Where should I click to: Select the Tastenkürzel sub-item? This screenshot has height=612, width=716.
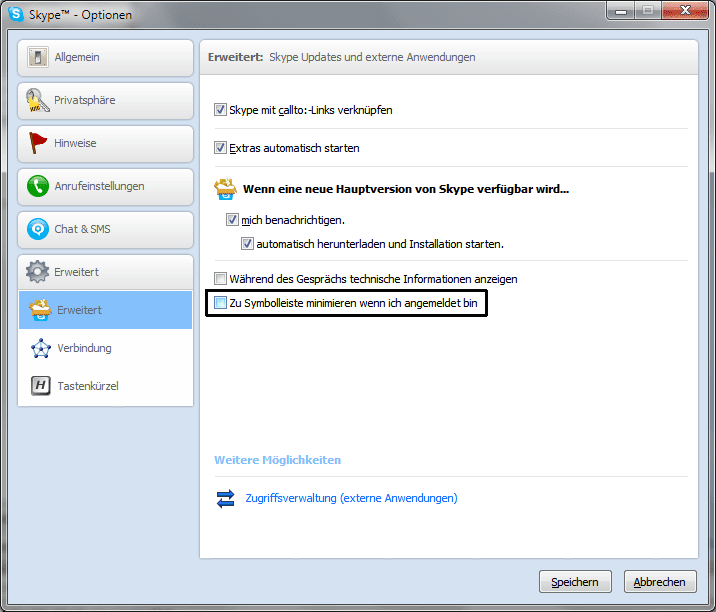point(105,386)
